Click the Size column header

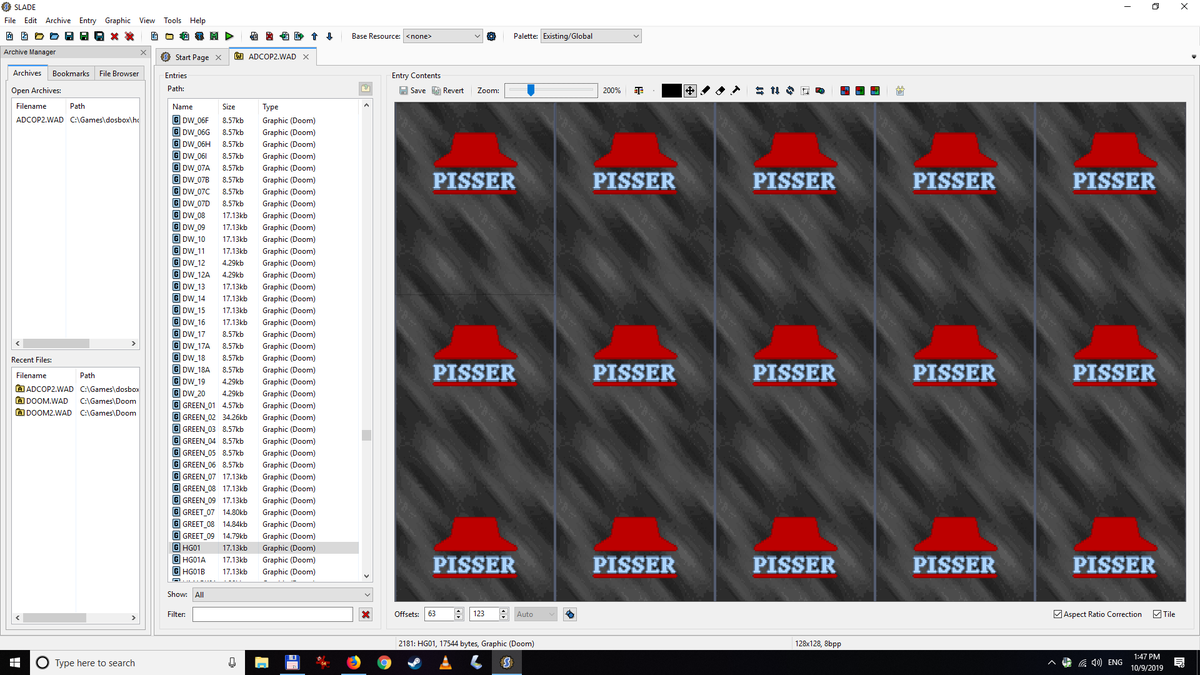click(x=238, y=106)
